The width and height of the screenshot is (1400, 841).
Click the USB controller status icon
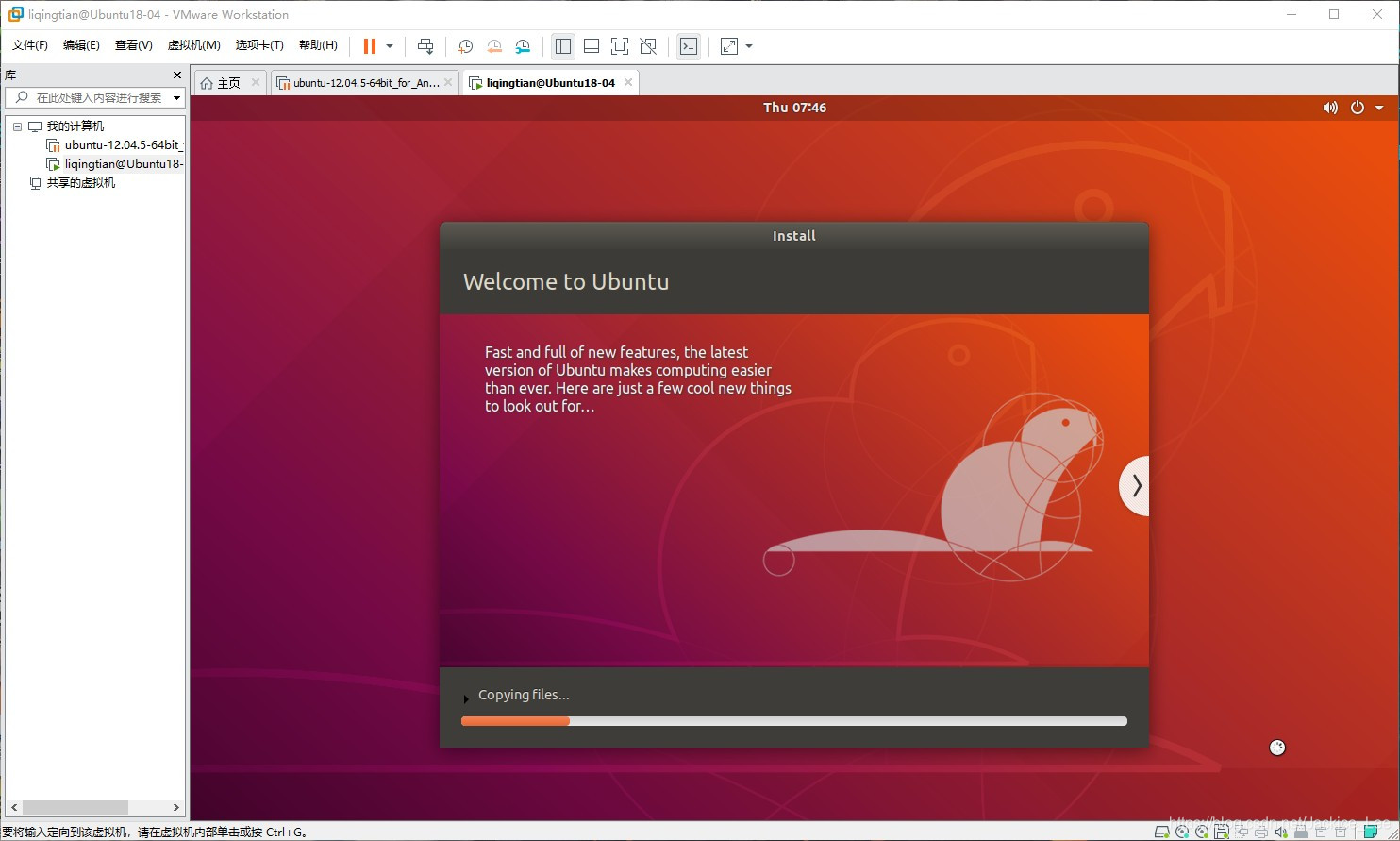tap(1301, 832)
